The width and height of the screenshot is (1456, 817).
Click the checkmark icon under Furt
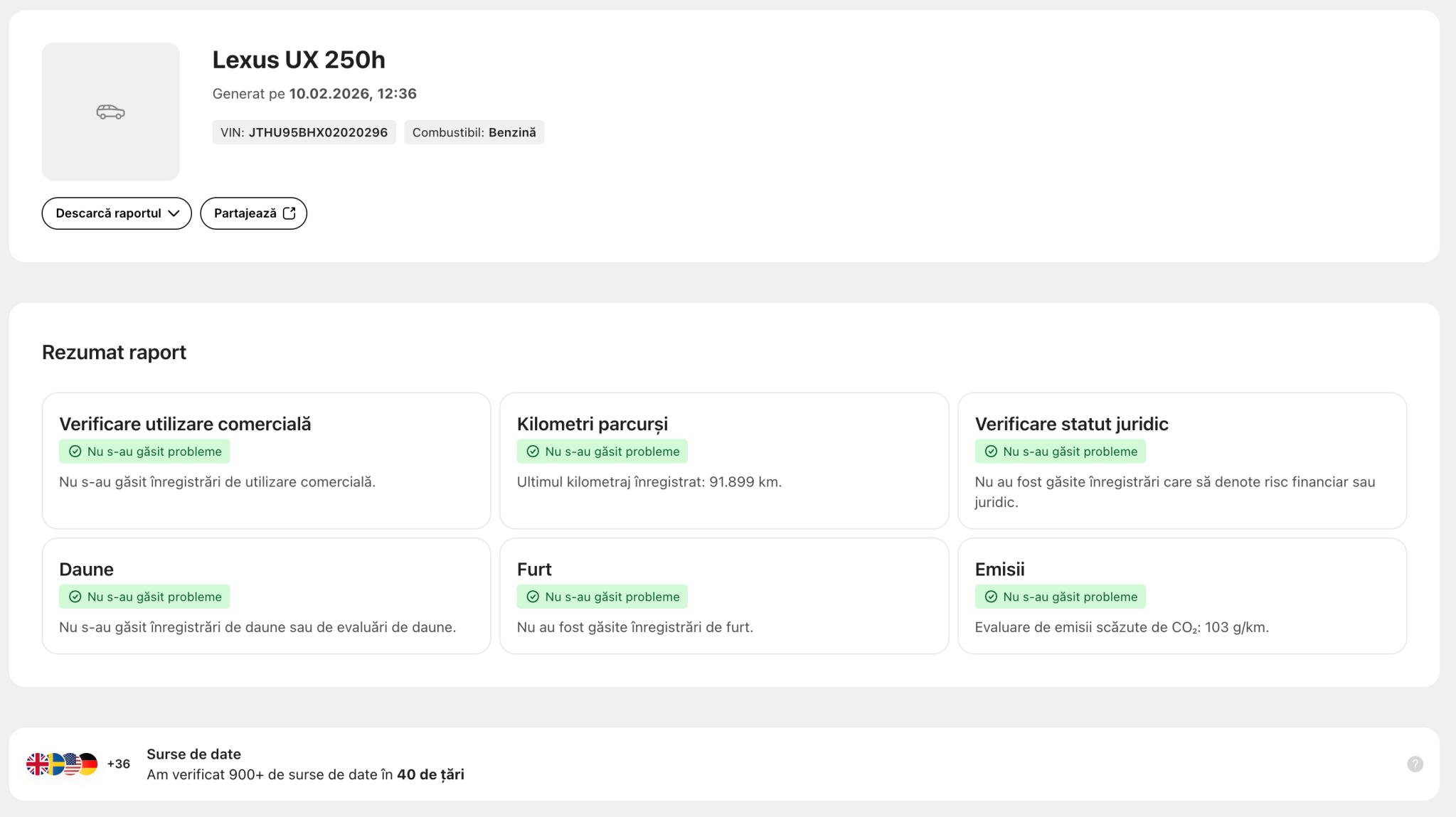[533, 597]
